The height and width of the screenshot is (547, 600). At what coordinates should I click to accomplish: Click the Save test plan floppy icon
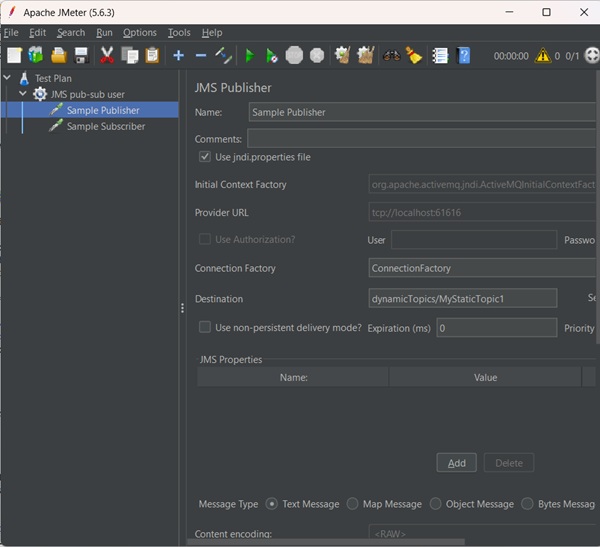(x=82, y=55)
